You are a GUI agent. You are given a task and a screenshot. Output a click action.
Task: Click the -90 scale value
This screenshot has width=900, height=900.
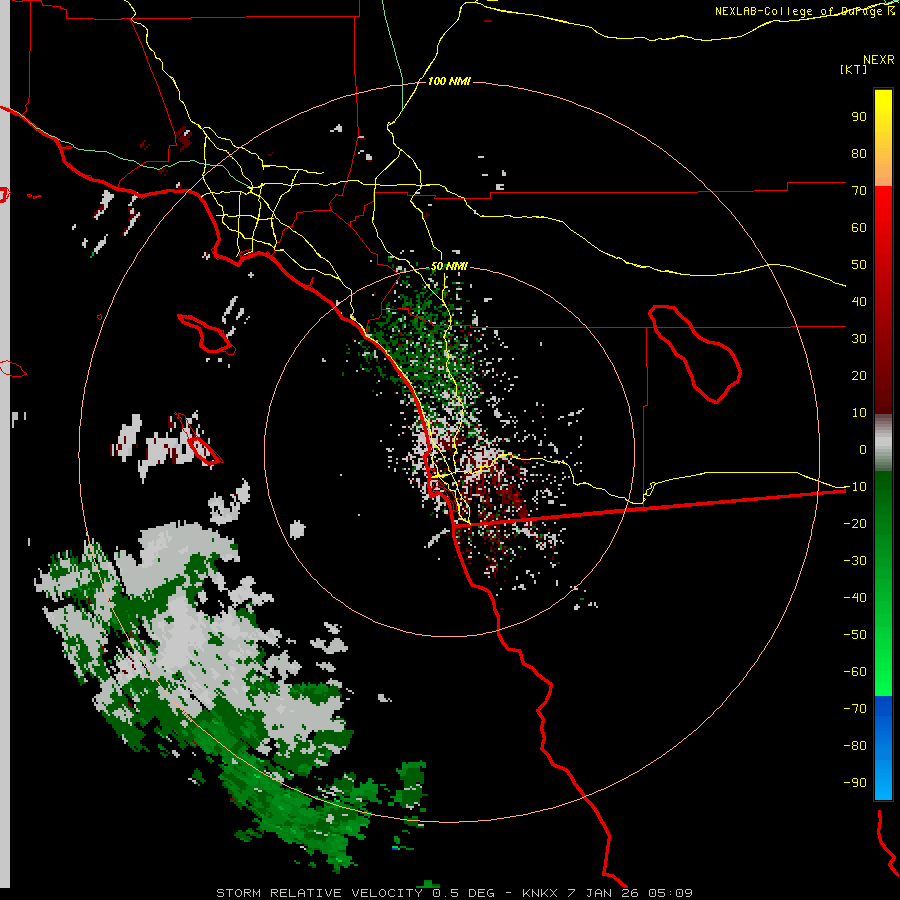click(x=855, y=783)
